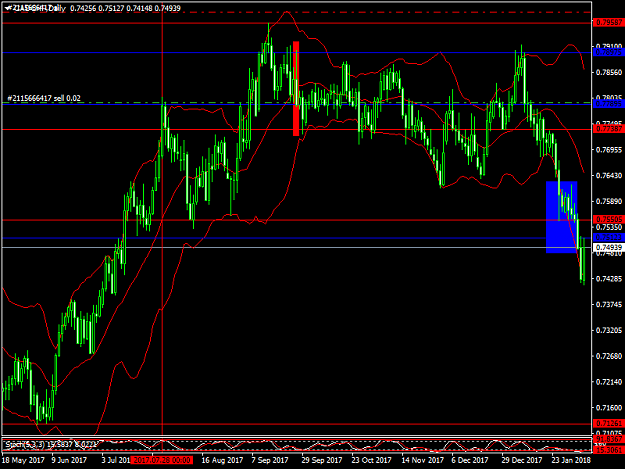Click the 0.75505 red price label
The height and width of the screenshot is (469, 625).
[x=608, y=220]
